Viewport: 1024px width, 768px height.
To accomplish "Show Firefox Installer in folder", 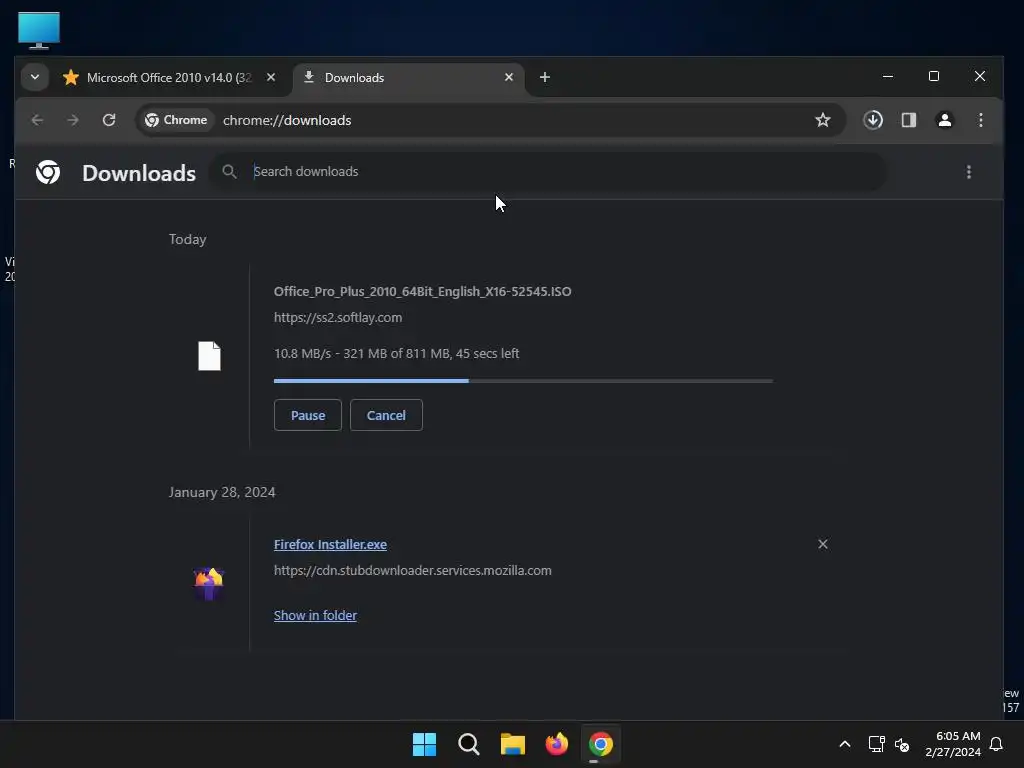I will [315, 615].
